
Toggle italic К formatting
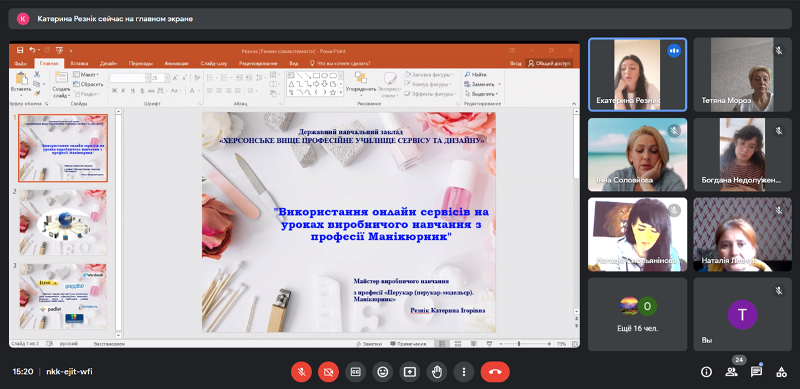pyautogui.click(x=123, y=91)
